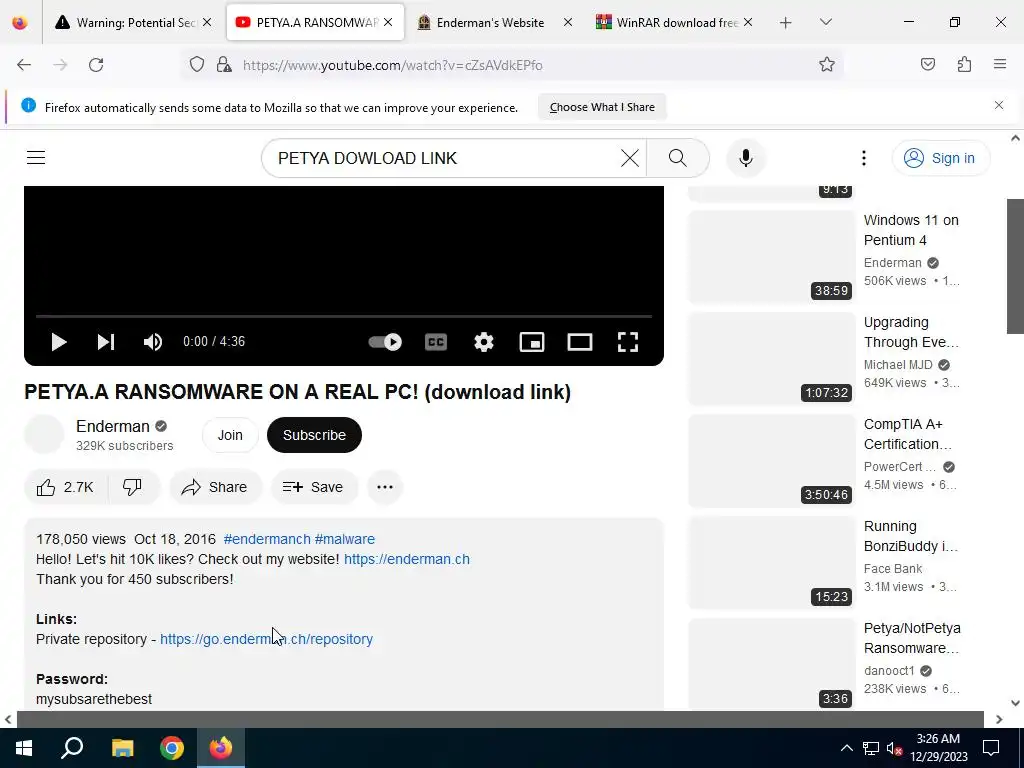This screenshot has height=768, width=1024.
Task: Open the notification center icon
Action: (x=991, y=748)
